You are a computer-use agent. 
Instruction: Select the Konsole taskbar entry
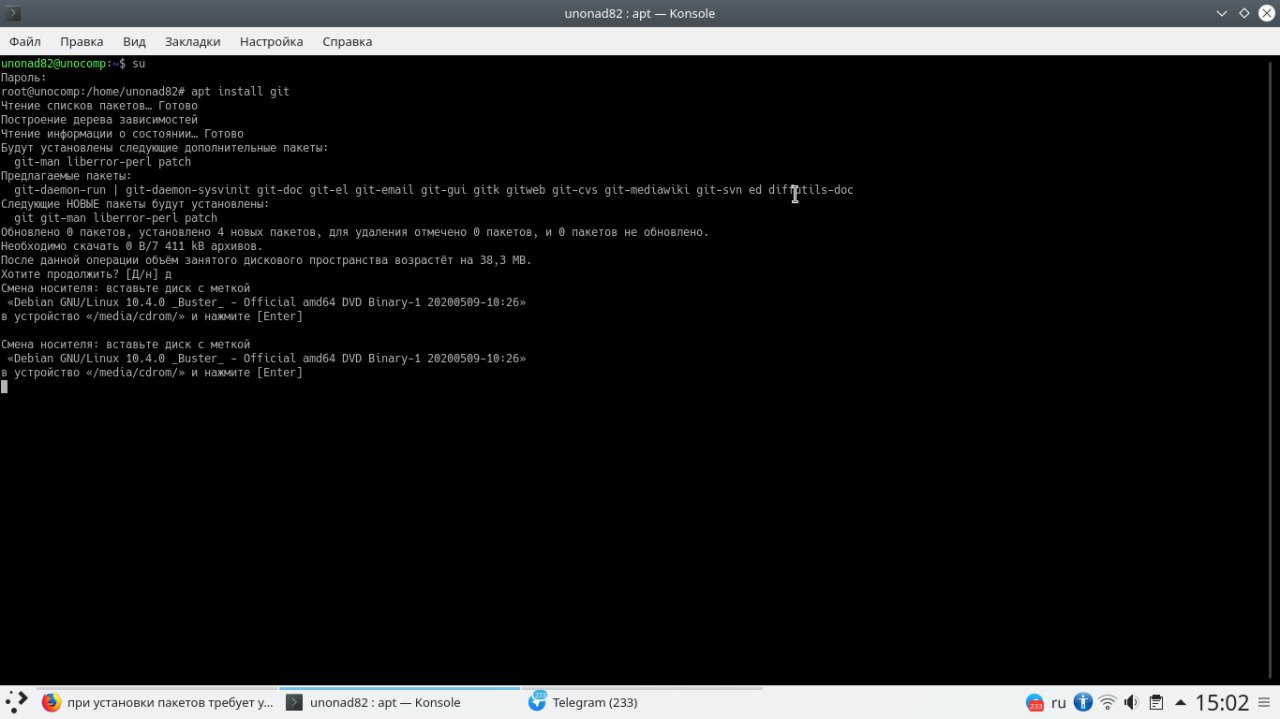point(399,702)
